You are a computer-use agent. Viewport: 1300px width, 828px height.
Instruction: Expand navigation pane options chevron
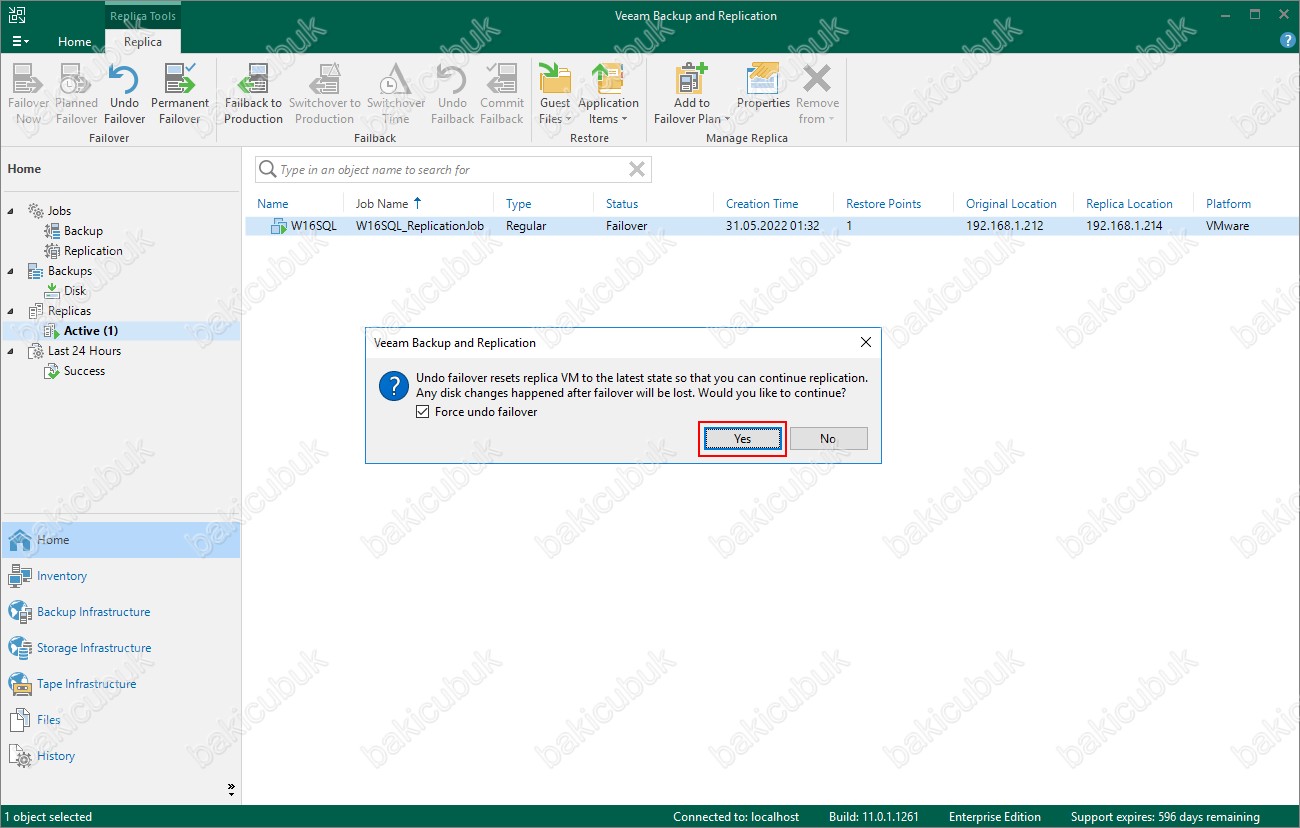coord(232,789)
